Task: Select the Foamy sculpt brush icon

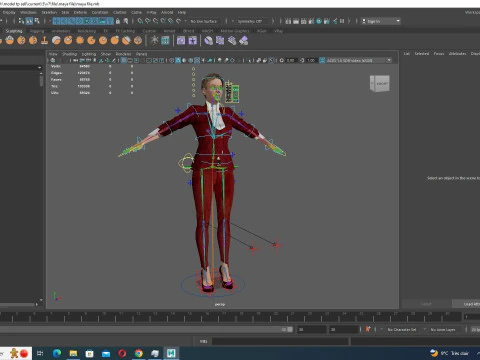Action: click(56, 41)
